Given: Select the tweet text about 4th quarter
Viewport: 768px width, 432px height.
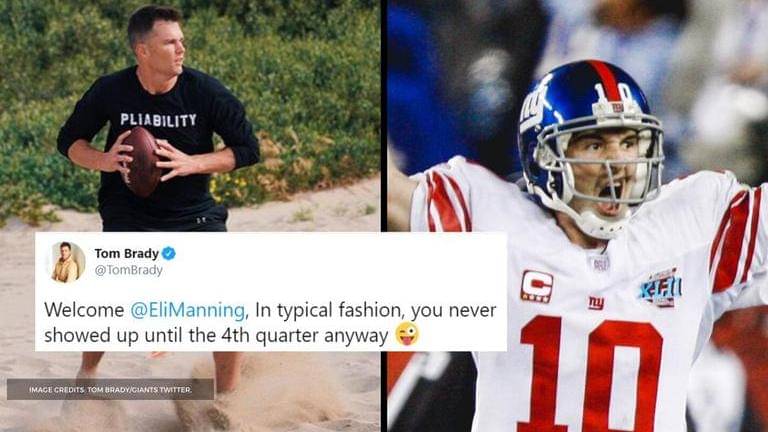Looking at the screenshot, I should coord(270,322).
